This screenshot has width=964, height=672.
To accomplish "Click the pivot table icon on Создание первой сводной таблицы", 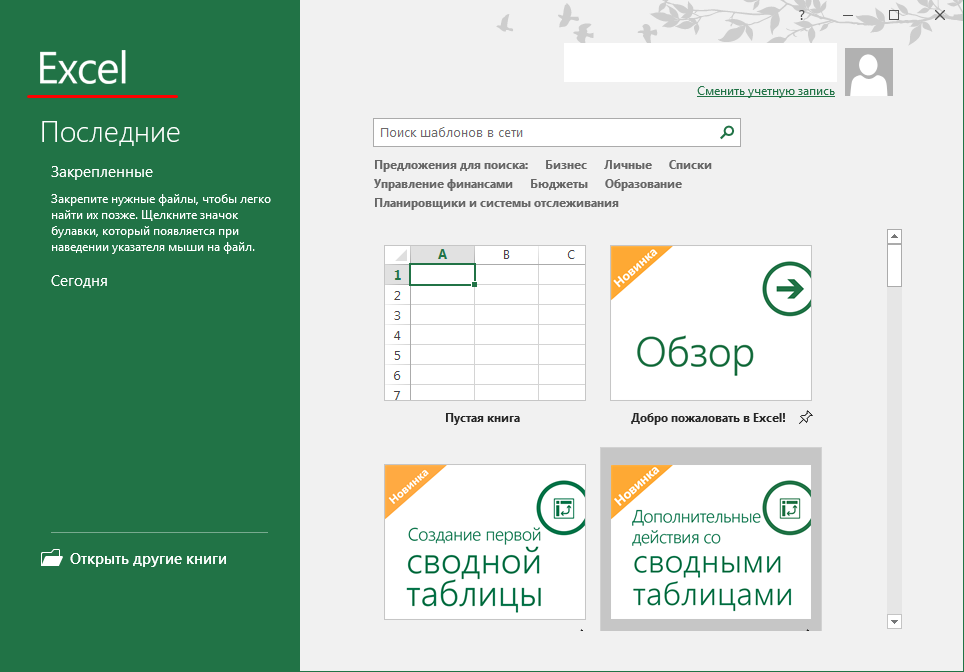I will [561, 508].
